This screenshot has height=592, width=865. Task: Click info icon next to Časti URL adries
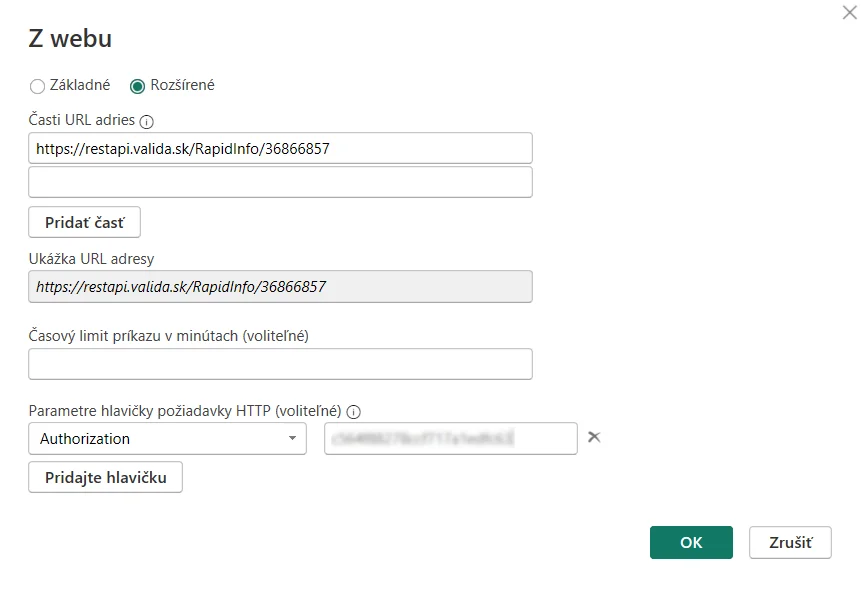pos(146,121)
